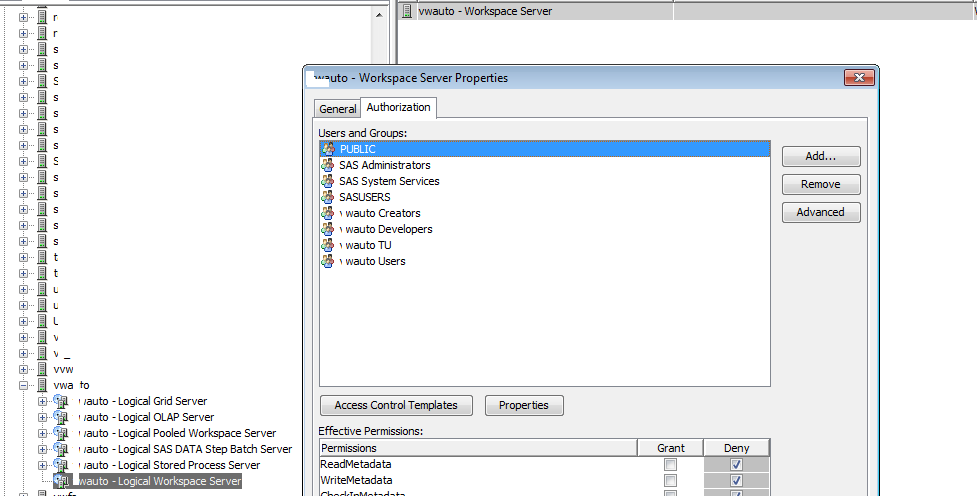The width and height of the screenshot is (977, 496).
Task: Select the PUBLIC group icon
Action: [328, 149]
